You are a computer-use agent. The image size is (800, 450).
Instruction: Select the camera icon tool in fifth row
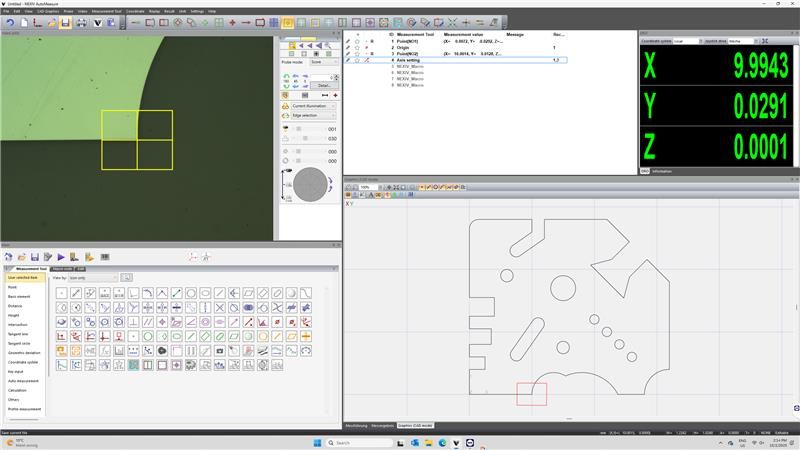[219, 351]
